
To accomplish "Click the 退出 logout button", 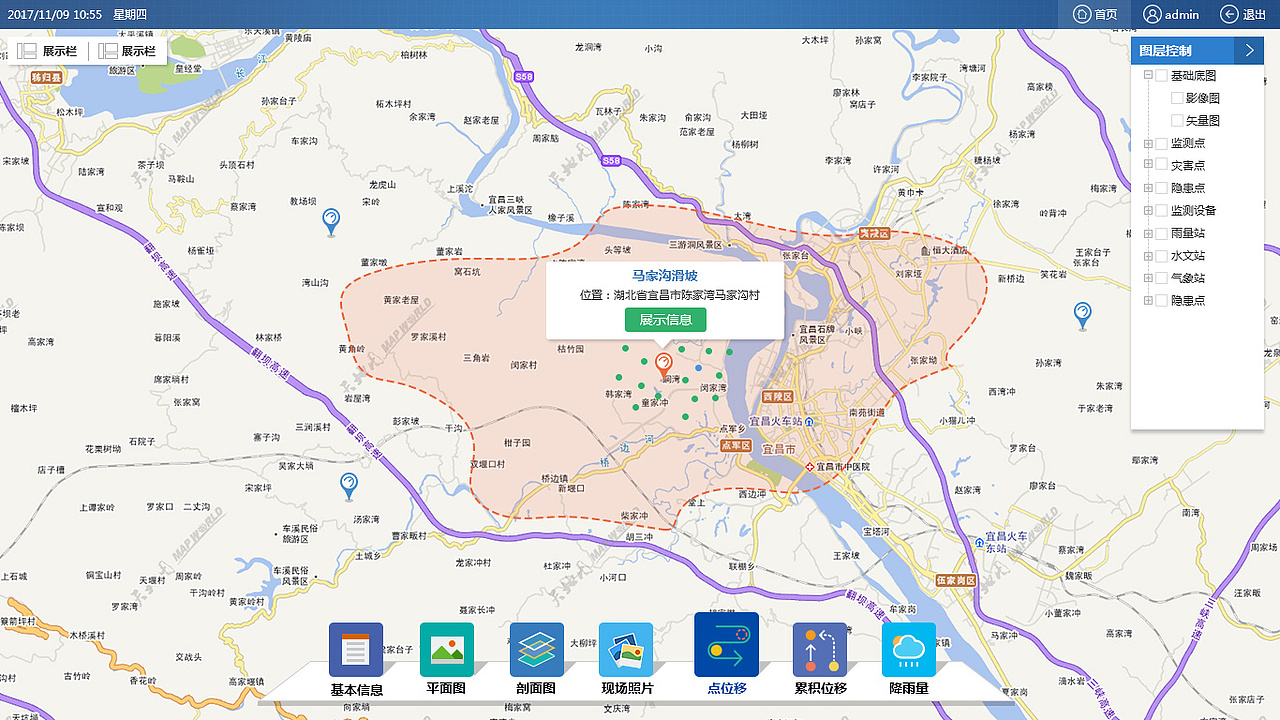I will click(x=1243, y=14).
